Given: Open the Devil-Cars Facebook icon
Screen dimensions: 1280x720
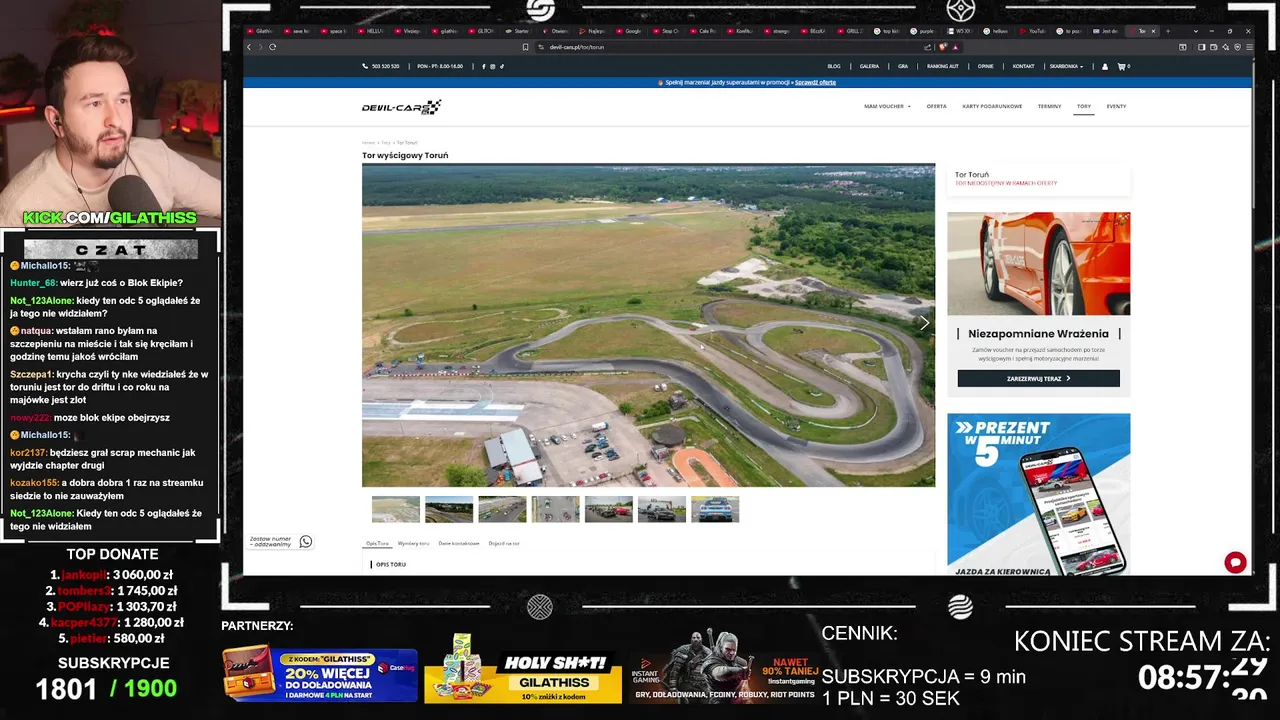Looking at the screenshot, I should [x=483, y=66].
